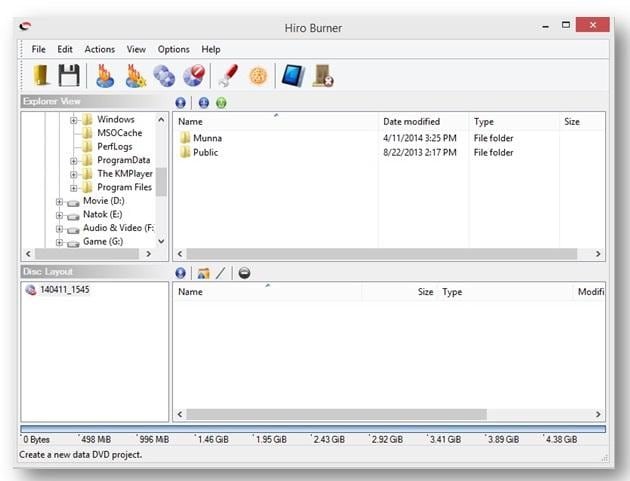Click the Disc Layout panel header

94,272
